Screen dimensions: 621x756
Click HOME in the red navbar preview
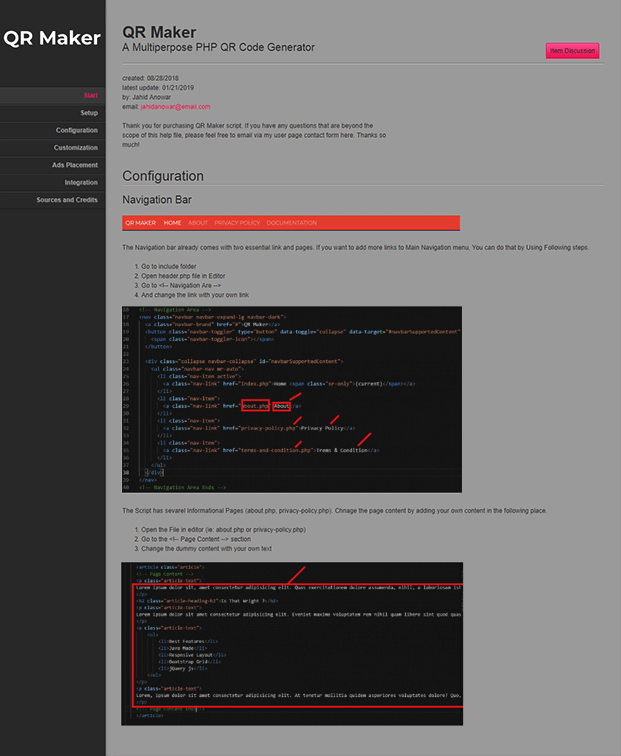click(x=172, y=223)
